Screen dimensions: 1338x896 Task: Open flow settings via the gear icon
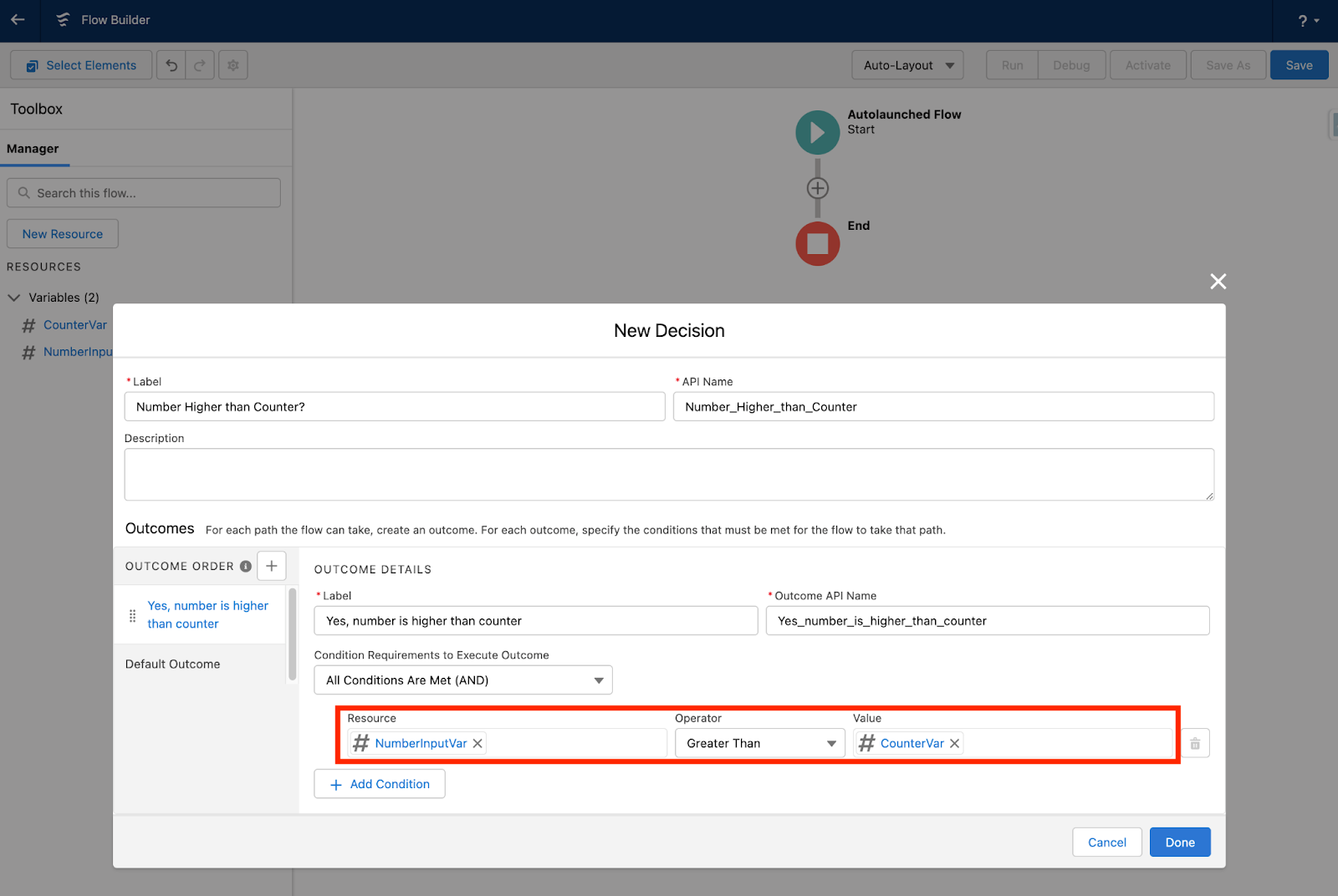click(x=232, y=64)
